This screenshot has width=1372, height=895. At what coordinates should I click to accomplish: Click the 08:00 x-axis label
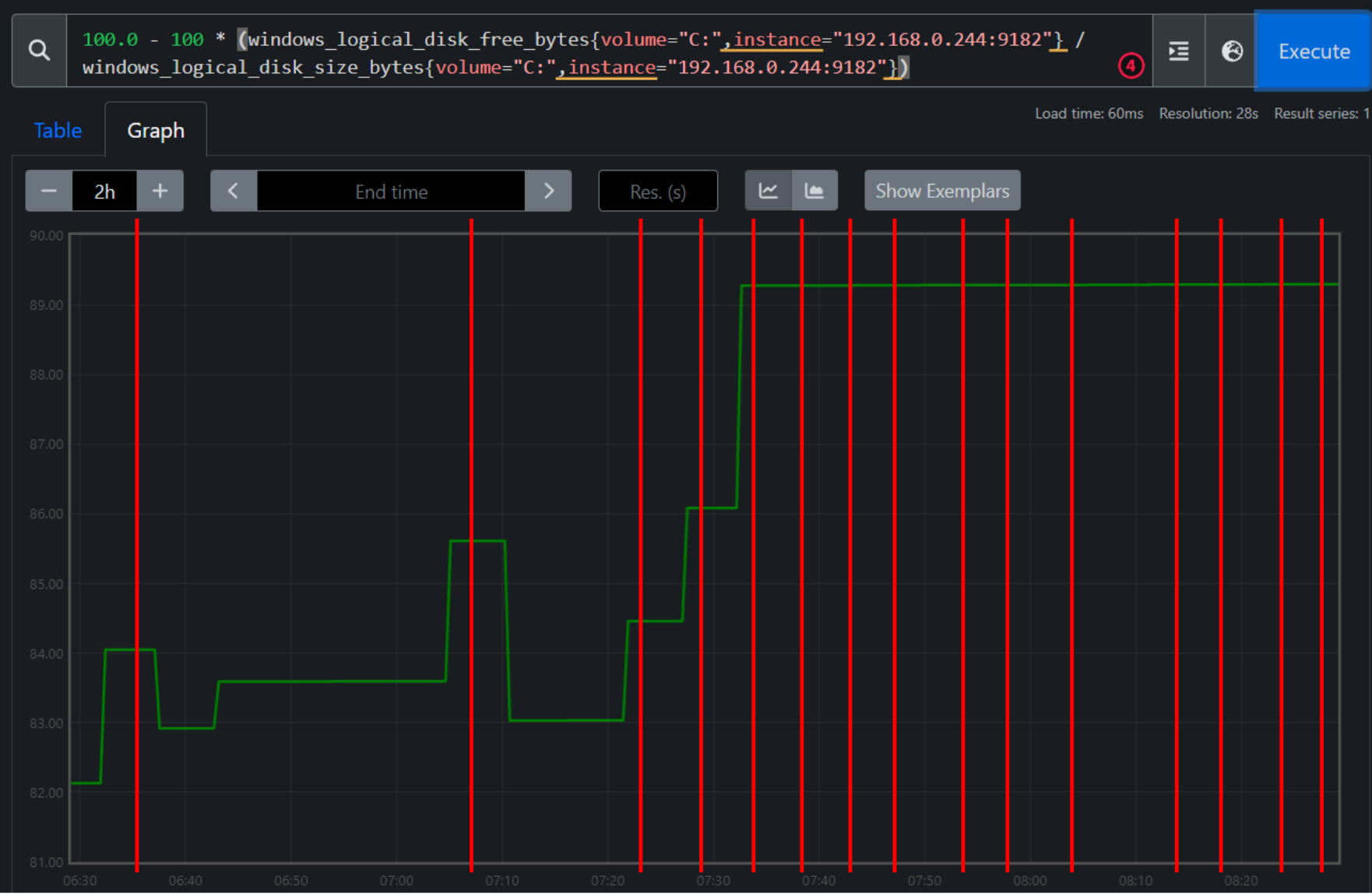click(1030, 881)
